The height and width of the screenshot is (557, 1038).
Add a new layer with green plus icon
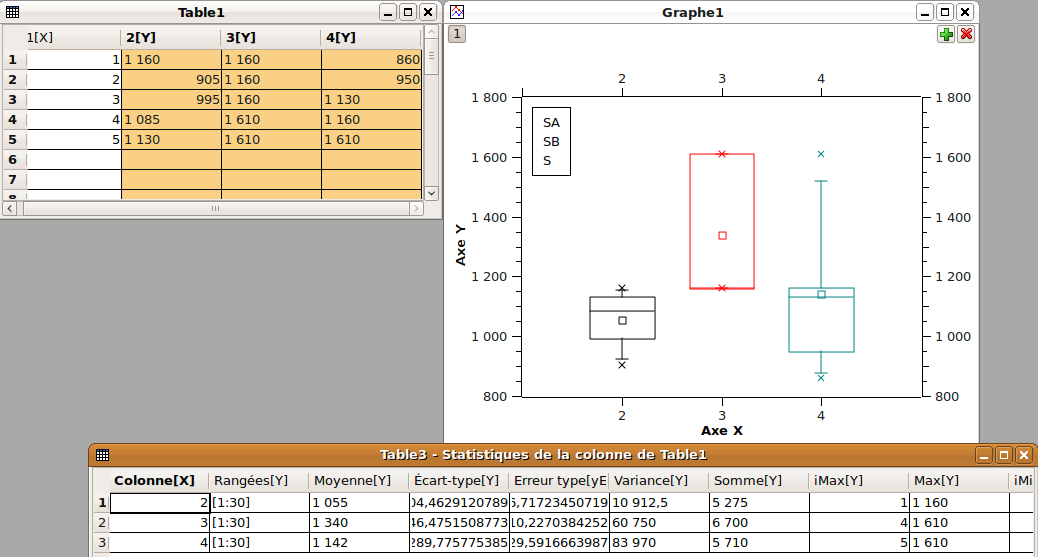(945, 34)
